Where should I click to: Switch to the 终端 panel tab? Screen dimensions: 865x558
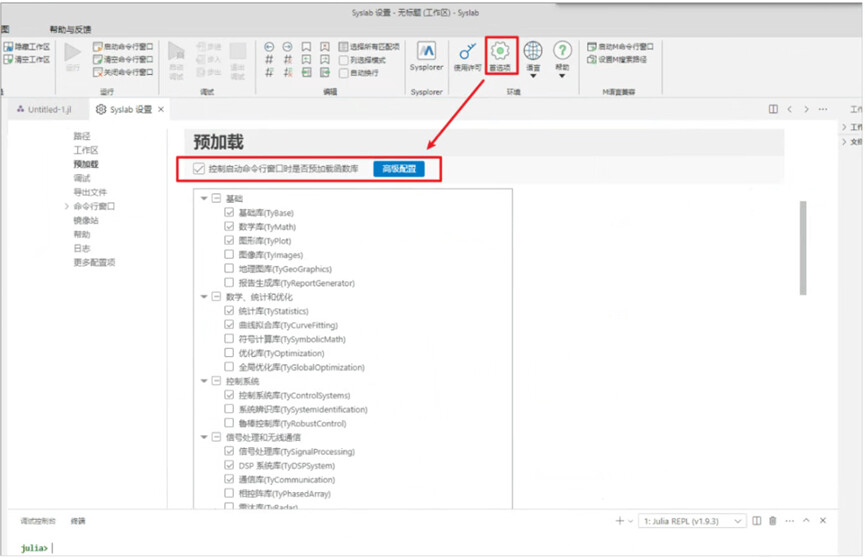tap(78, 521)
